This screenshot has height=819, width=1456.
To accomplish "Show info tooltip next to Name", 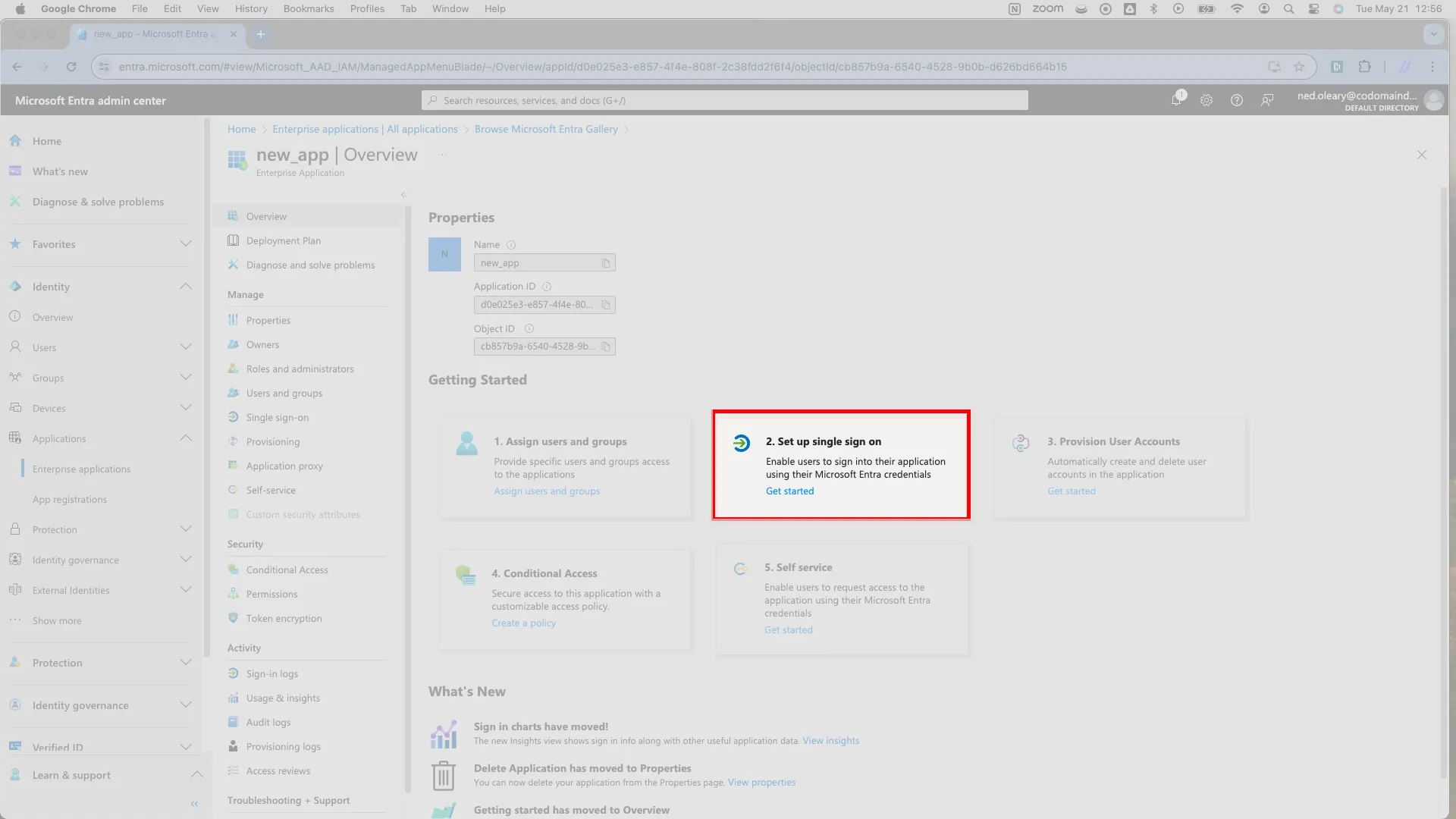I will (x=511, y=245).
